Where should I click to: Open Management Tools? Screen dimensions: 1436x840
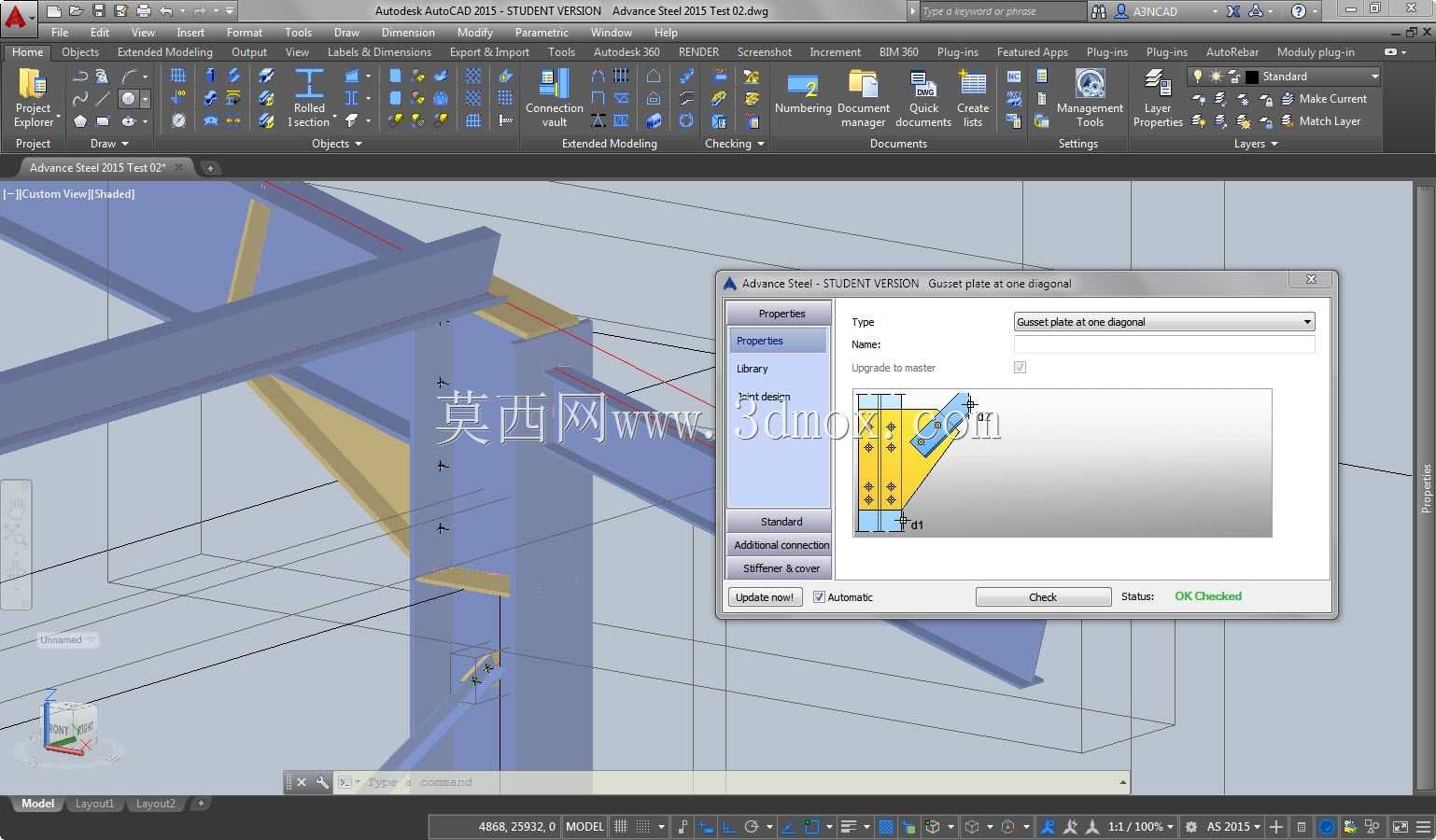pyautogui.click(x=1090, y=98)
